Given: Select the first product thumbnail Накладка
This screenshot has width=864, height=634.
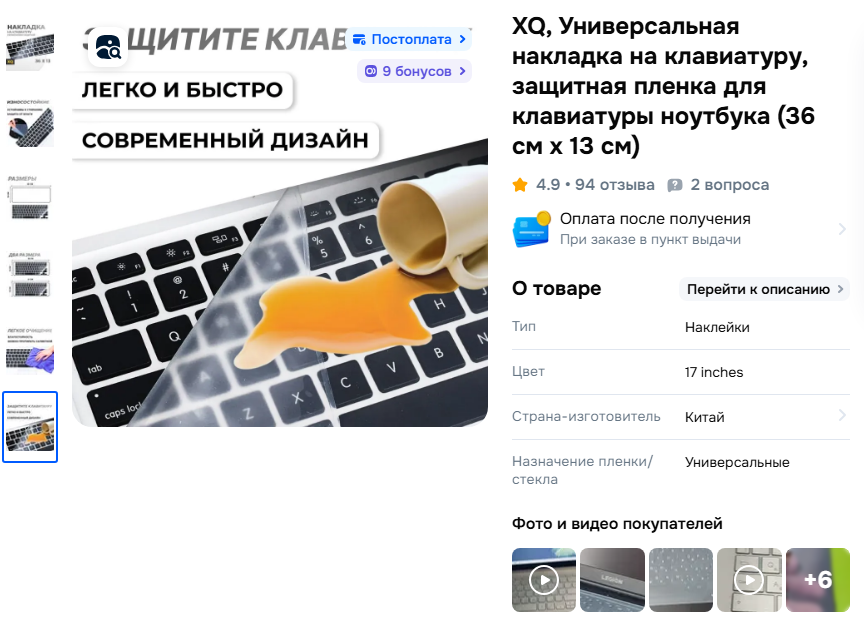Looking at the screenshot, I should click(30, 46).
